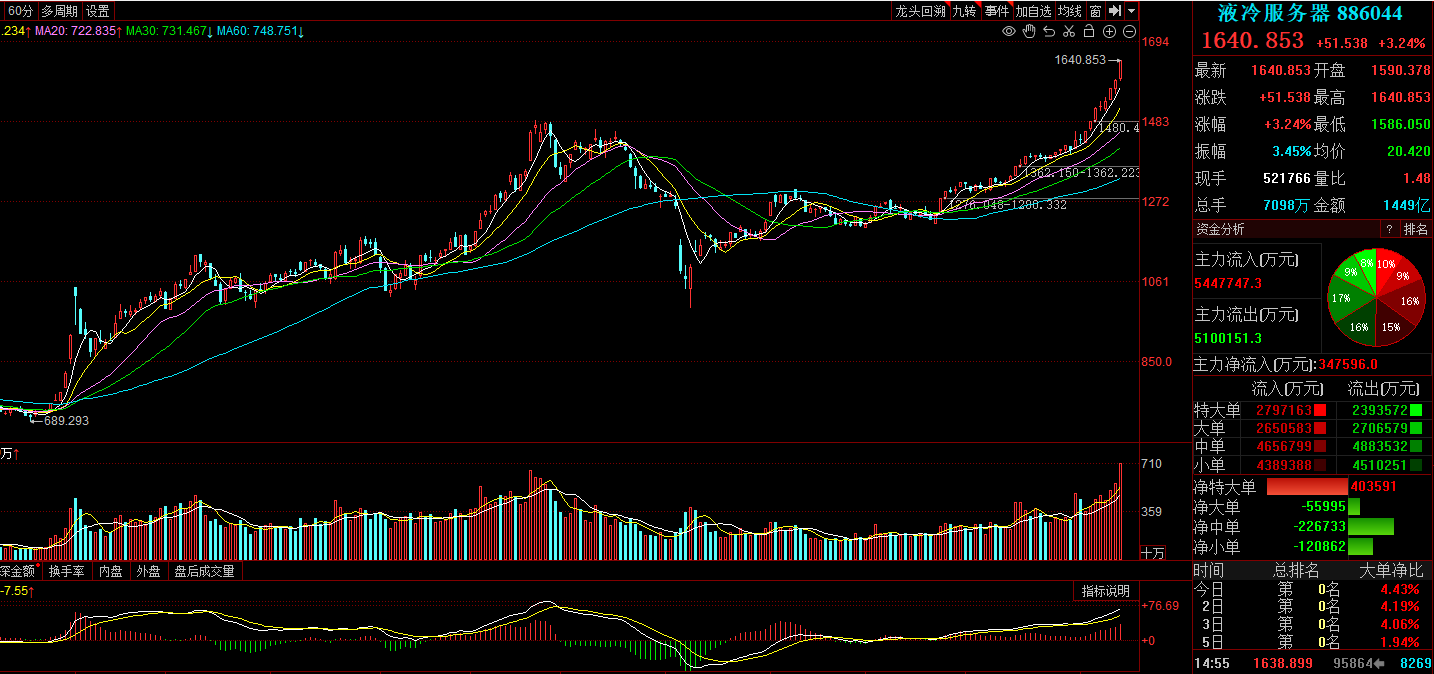Switch to 内盘 tab
1434x674 pixels.
click(x=110, y=571)
